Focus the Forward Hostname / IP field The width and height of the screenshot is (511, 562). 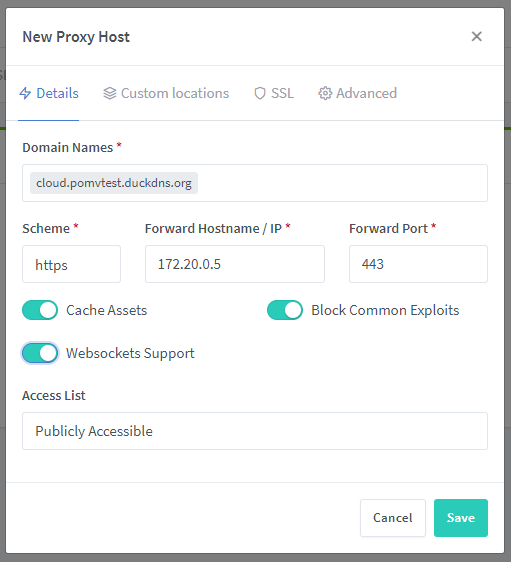click(235, 264)
